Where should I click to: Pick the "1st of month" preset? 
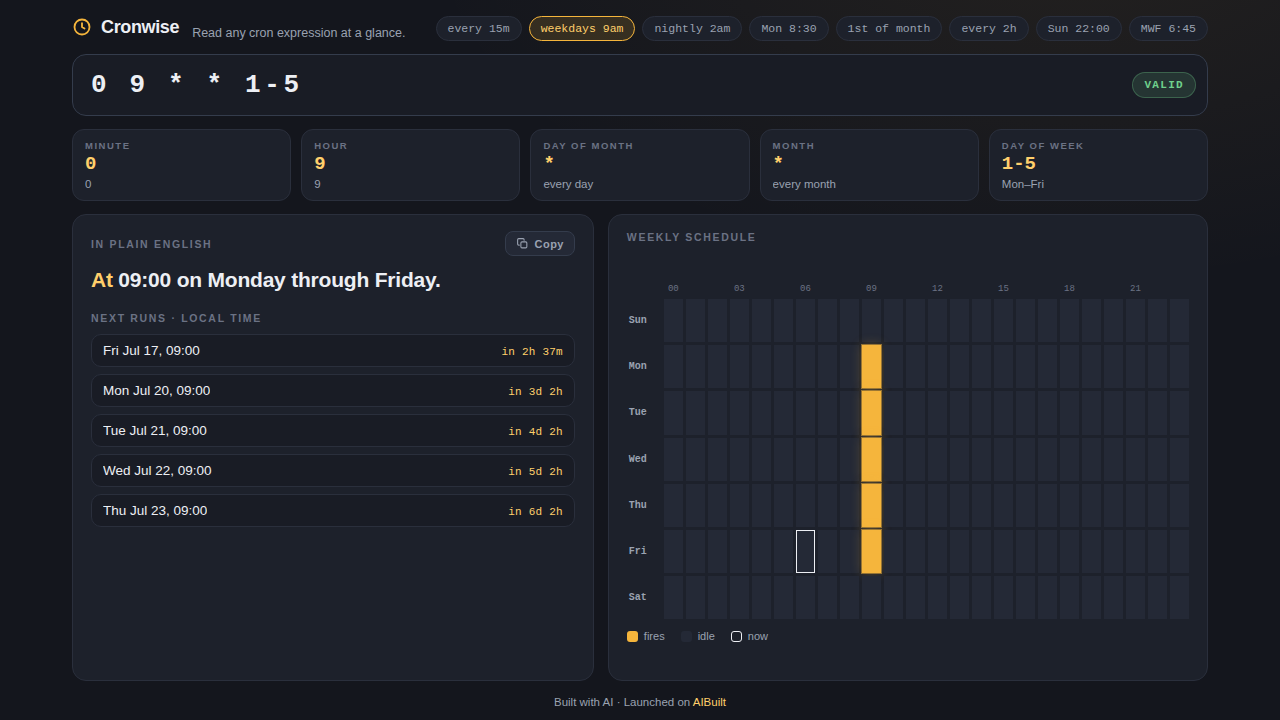tap(889, 28)
